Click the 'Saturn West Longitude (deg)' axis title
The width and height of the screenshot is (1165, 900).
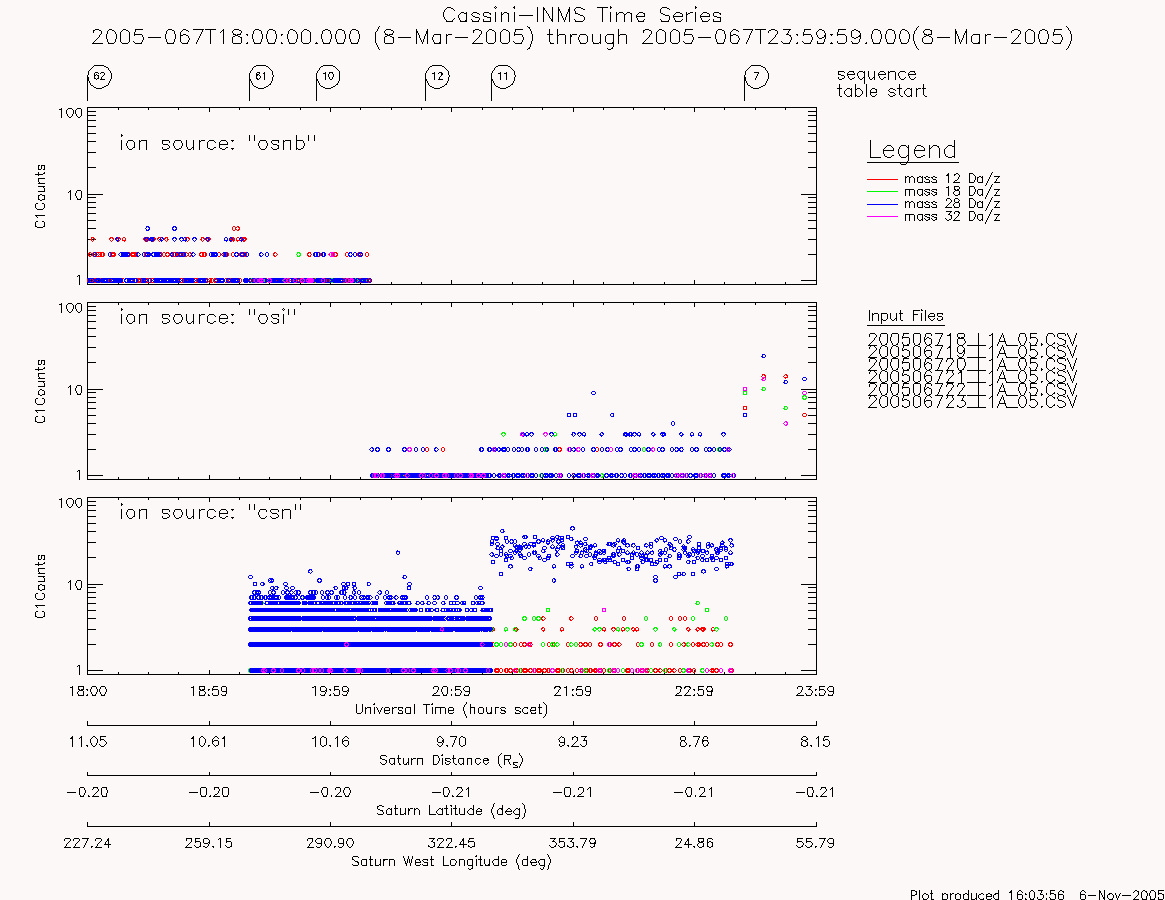pos(452,861)
